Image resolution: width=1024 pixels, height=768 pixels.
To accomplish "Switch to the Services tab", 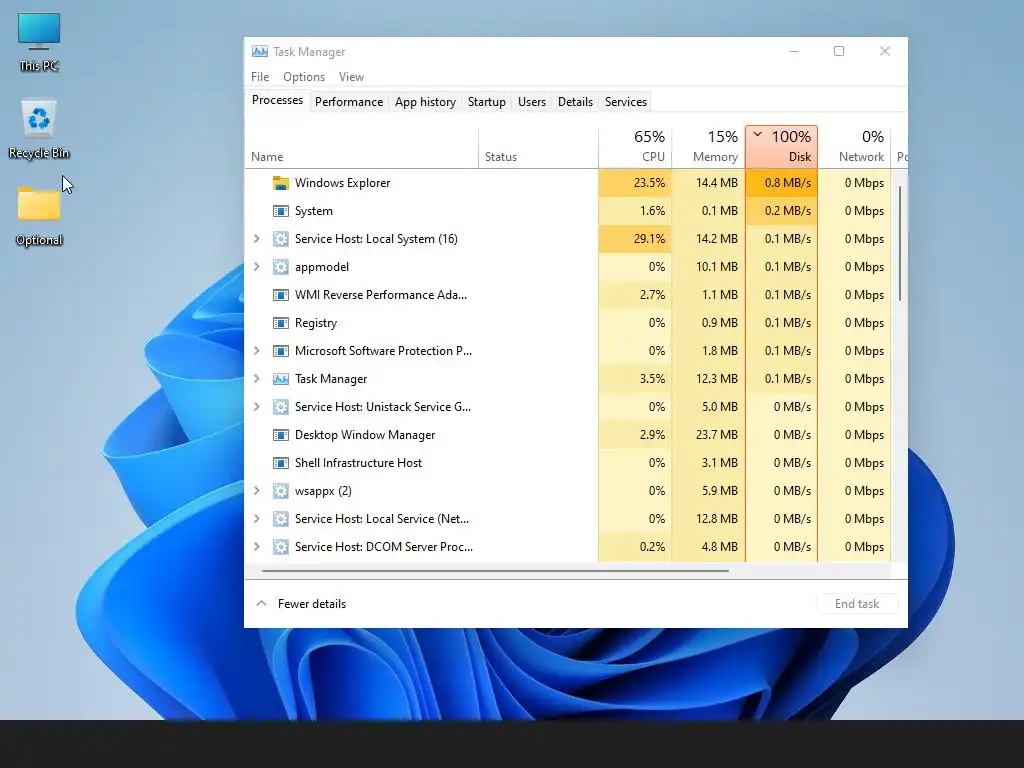I will (626, 102).
